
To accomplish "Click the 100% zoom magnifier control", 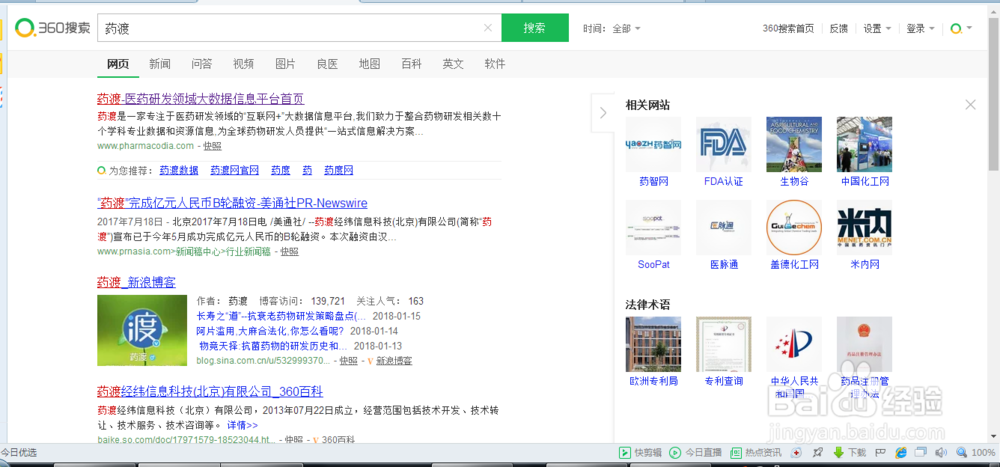I will 975,453.
